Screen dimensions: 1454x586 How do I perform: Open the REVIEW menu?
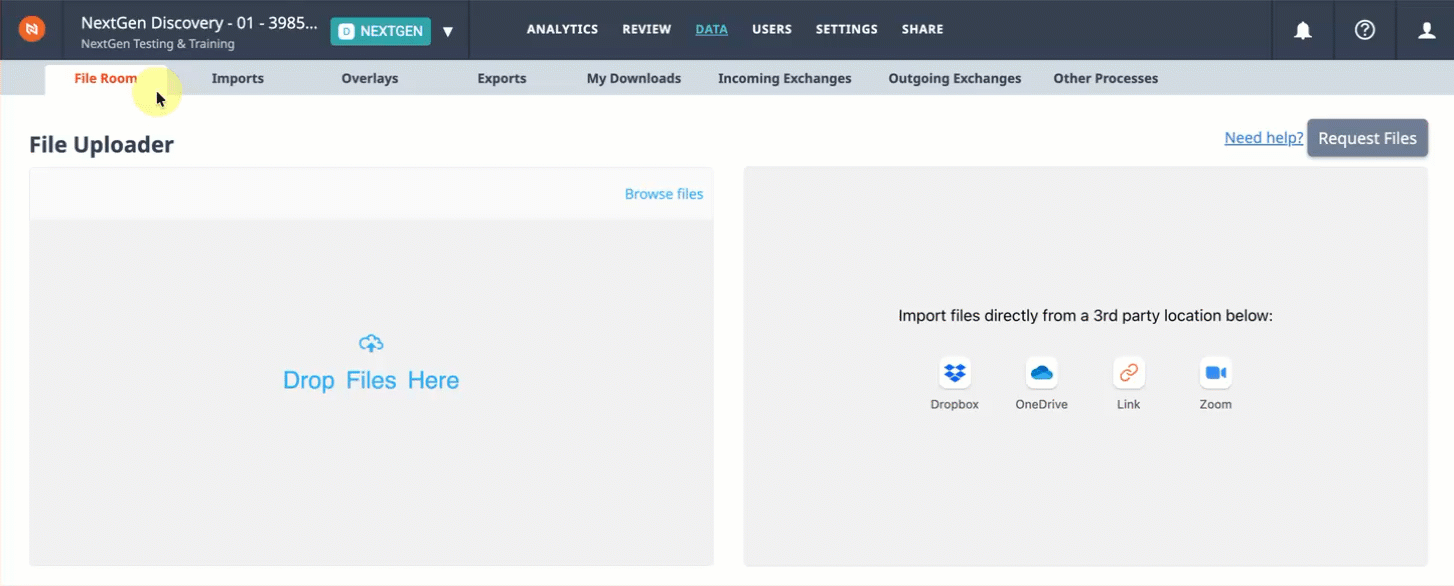[647, 30]
